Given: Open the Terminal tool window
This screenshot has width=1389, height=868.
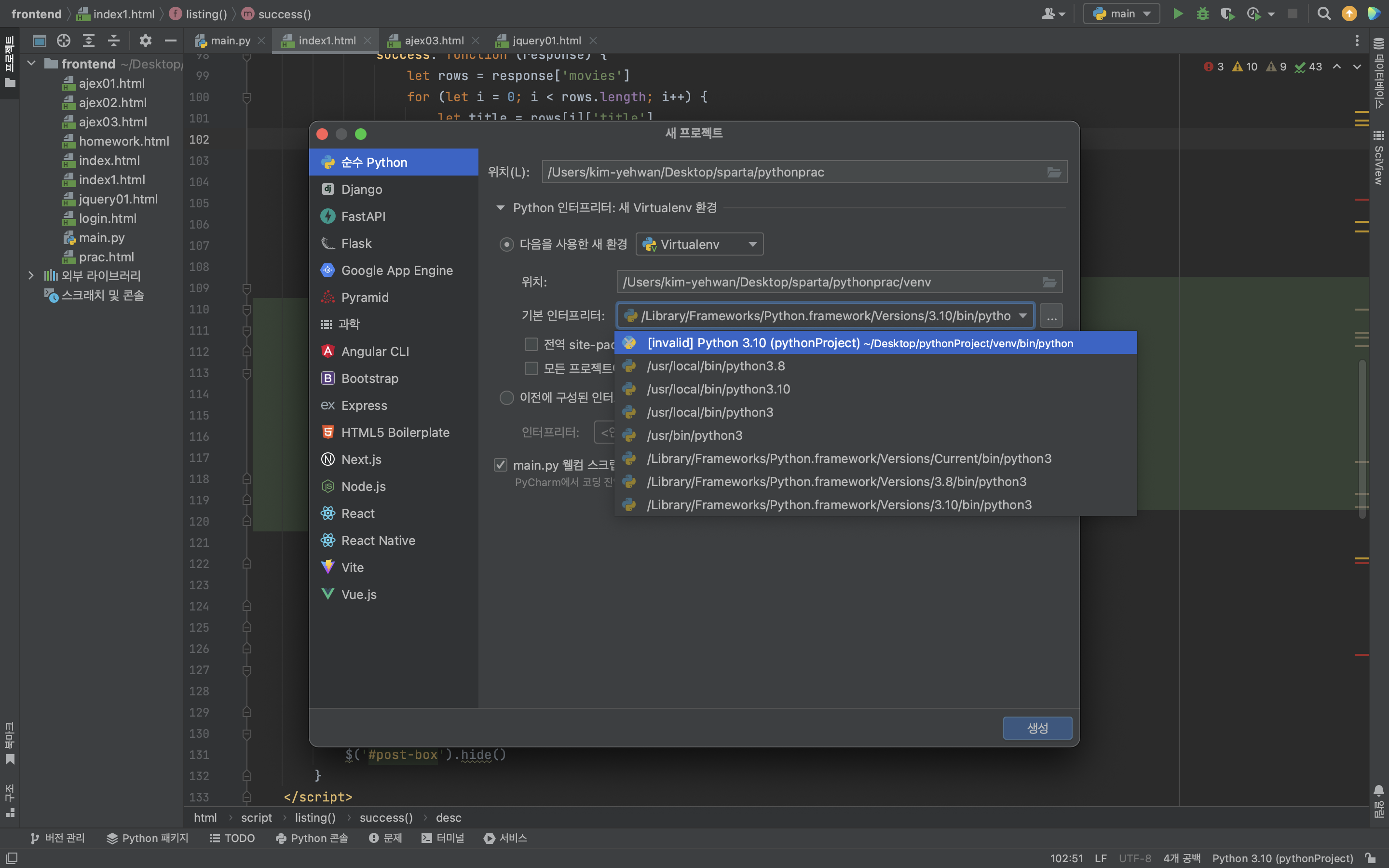Looking at the screenshot, I should pos(443,838).
